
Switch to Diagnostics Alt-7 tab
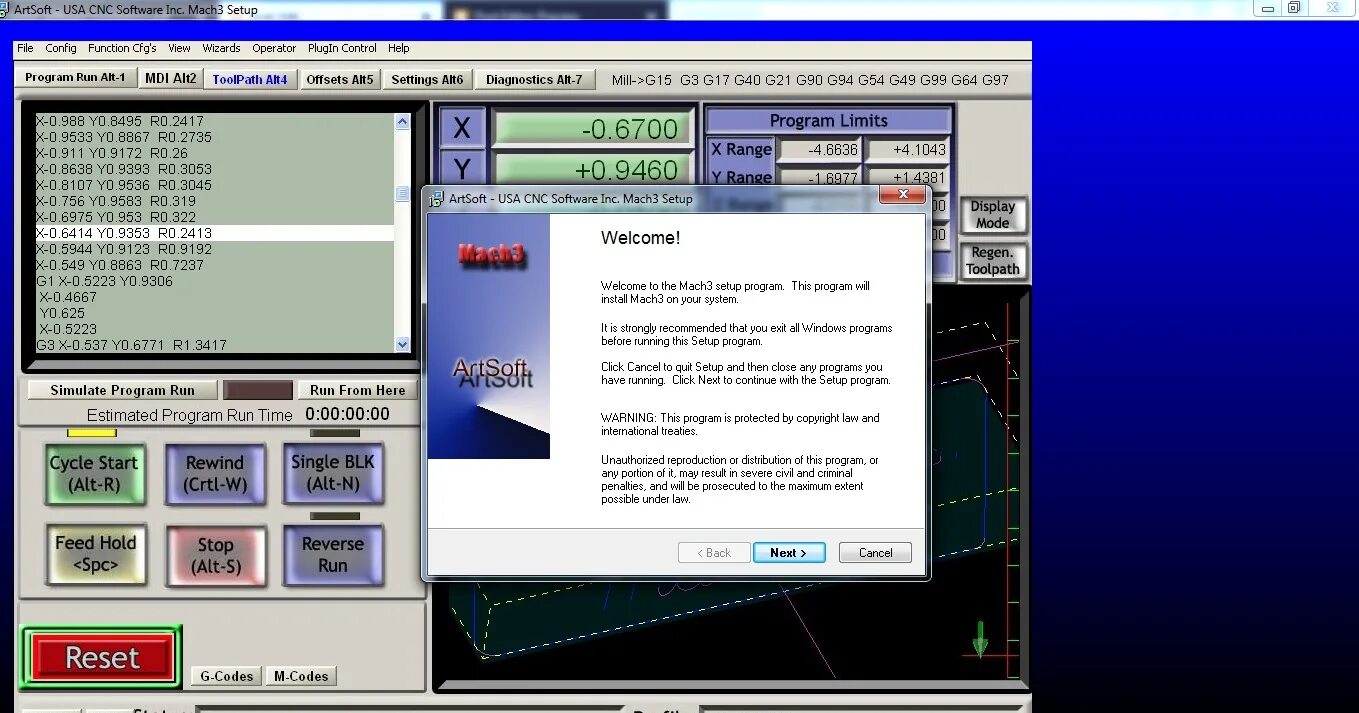[x=534, y=79]
